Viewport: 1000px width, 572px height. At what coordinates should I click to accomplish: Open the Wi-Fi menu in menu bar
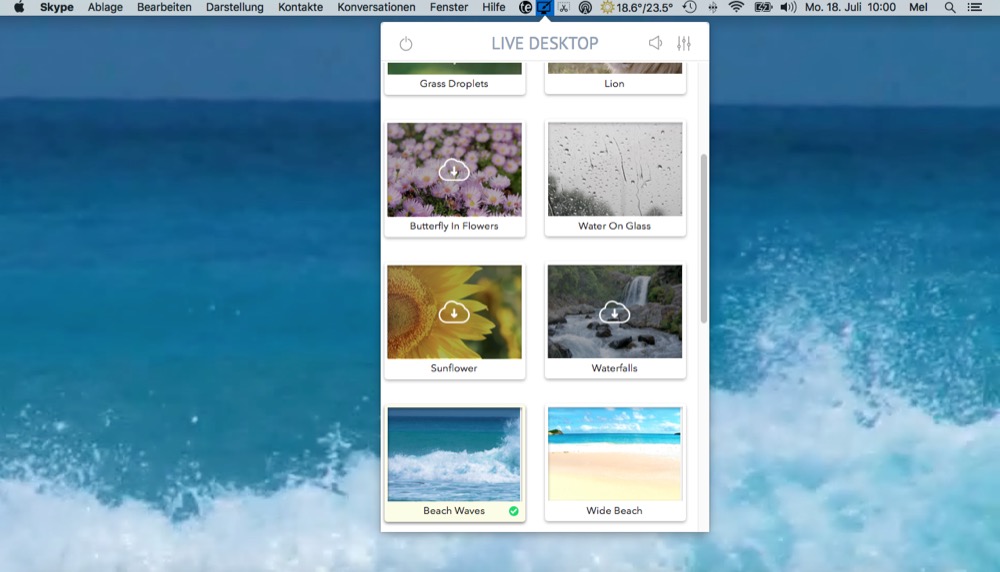tap(737, 8)
